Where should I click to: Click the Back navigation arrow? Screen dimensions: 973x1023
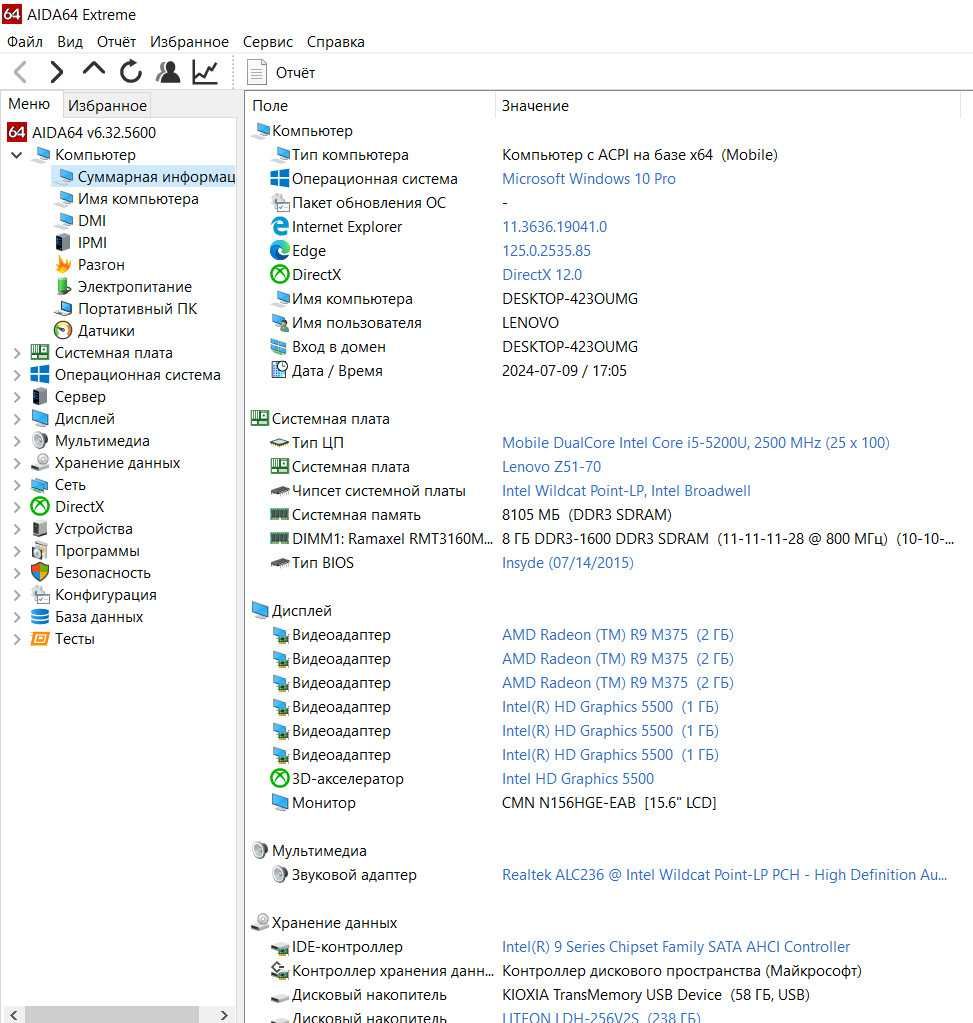coord(21,72)
